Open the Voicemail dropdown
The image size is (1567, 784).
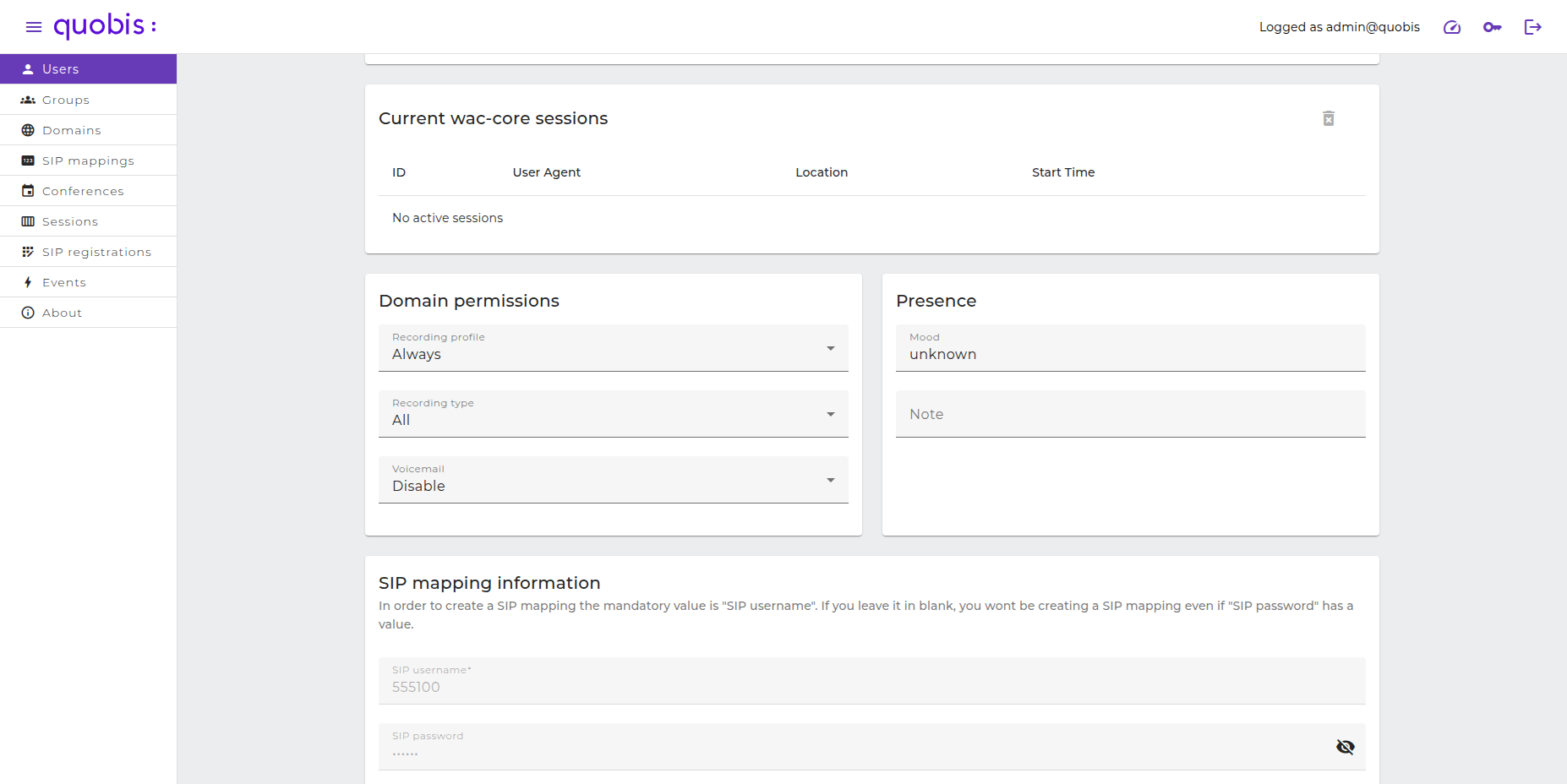pyautogui.click(x=614, y=480)
